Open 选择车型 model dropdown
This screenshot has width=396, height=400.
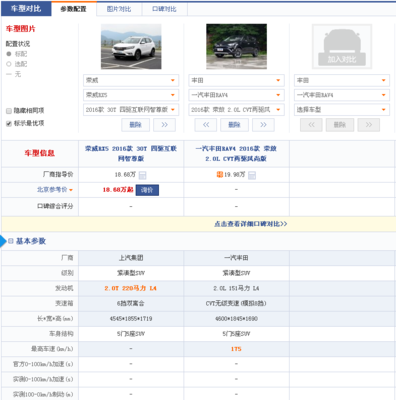click(342, 110)
